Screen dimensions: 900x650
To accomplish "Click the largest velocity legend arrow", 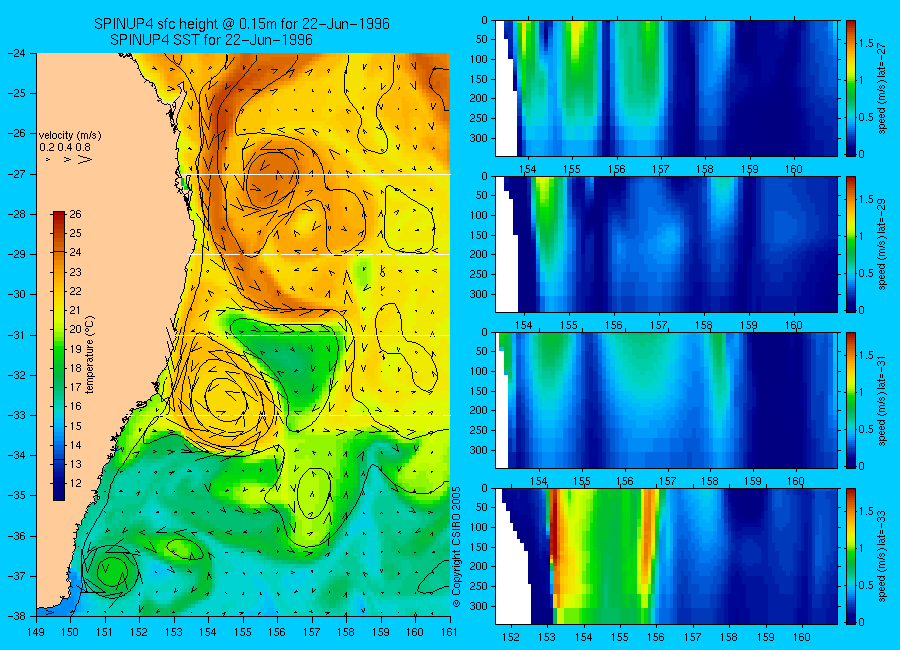I will click(x=86, y=159).
